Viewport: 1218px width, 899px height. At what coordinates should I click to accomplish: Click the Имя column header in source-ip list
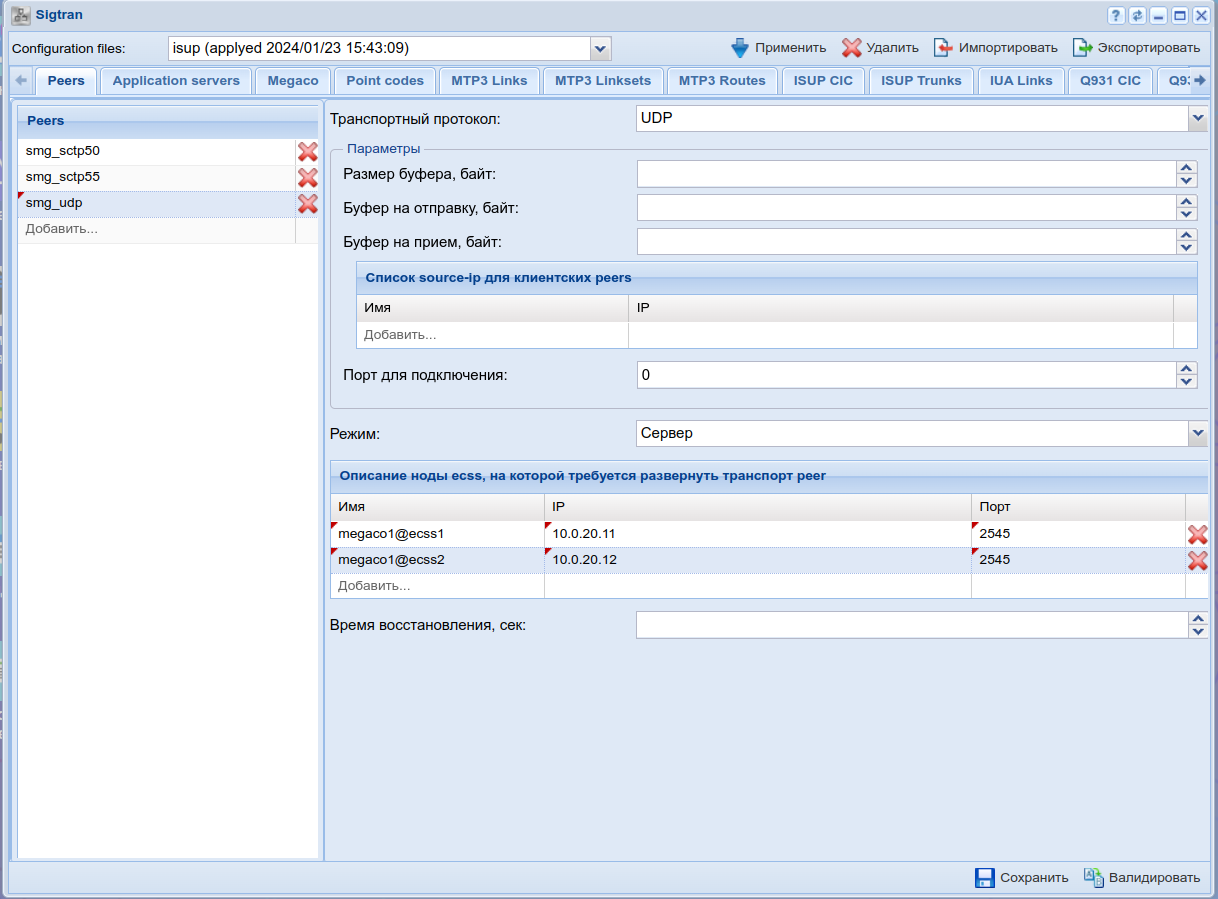click(492, 308)
